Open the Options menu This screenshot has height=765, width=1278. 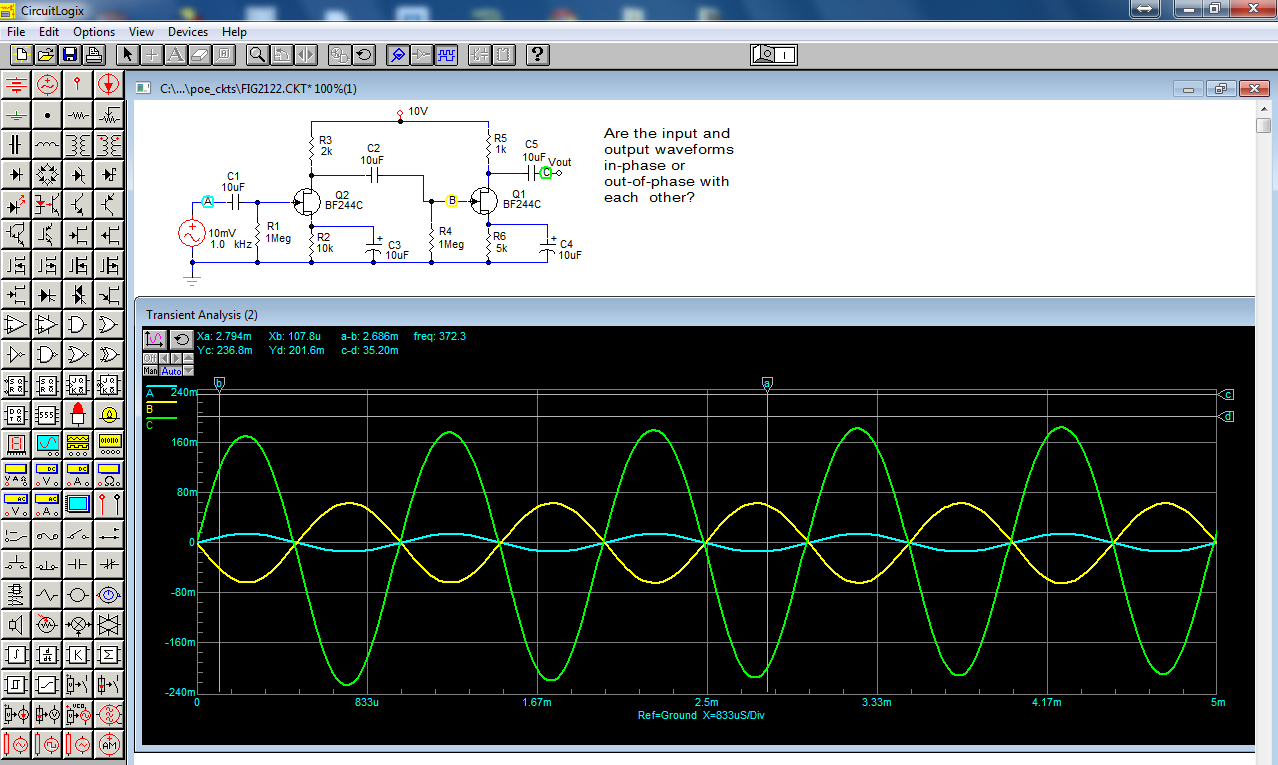pos(94,32)
